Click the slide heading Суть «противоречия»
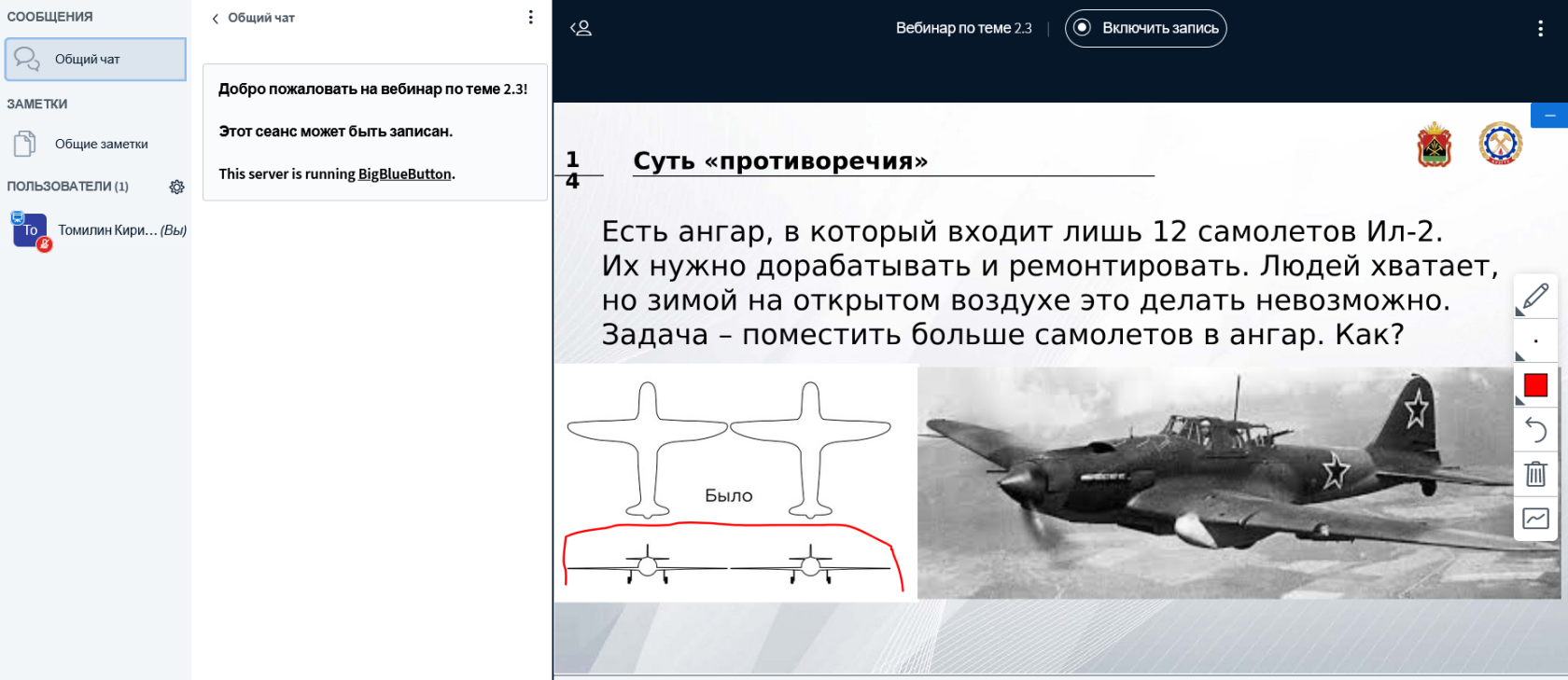 [x=780, y=160]
